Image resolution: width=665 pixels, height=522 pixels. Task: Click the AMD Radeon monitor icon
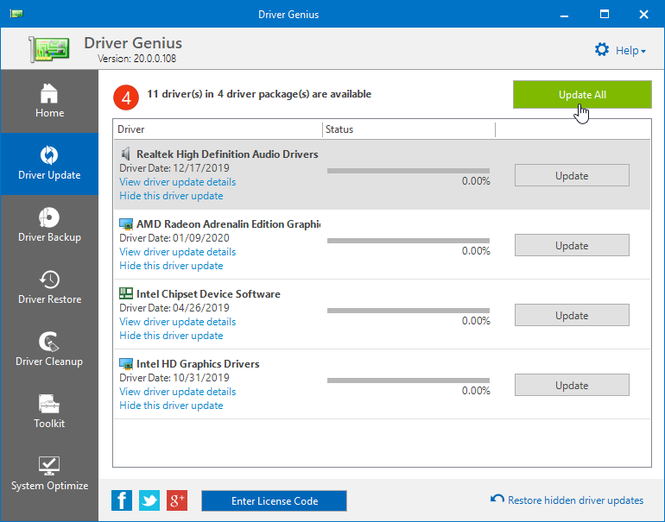click(x=126, y=223)
